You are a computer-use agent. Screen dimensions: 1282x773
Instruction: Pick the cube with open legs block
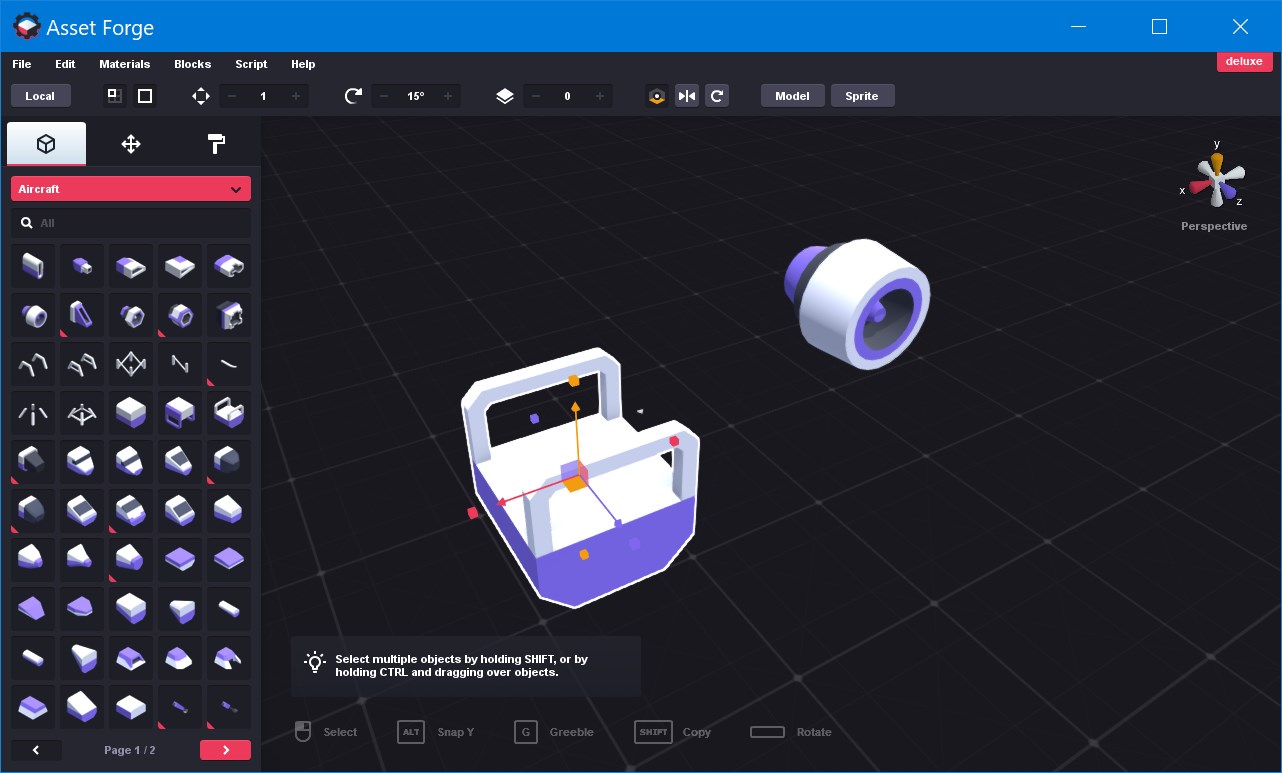180,413
